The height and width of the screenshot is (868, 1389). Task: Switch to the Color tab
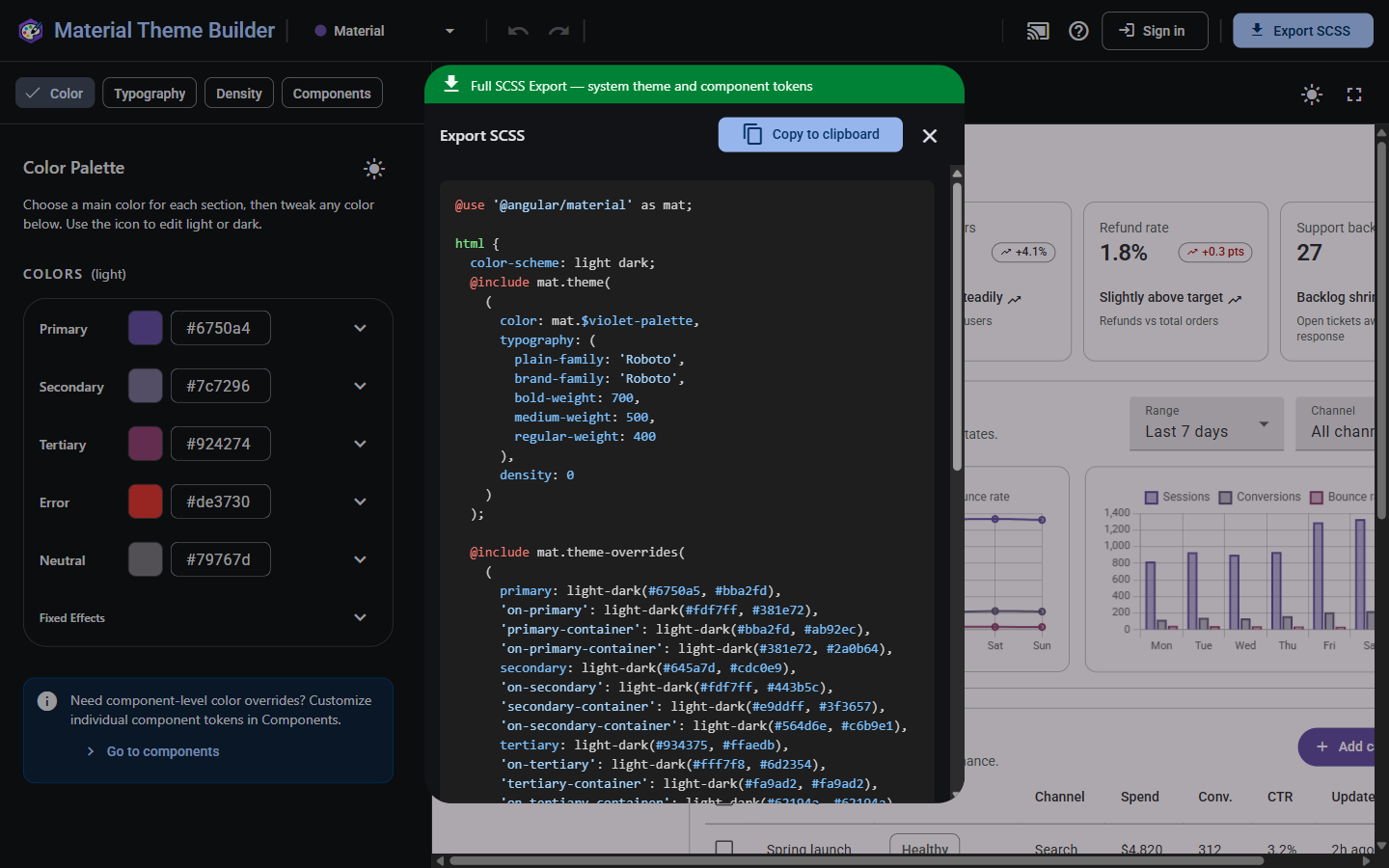tap(55, 93)
